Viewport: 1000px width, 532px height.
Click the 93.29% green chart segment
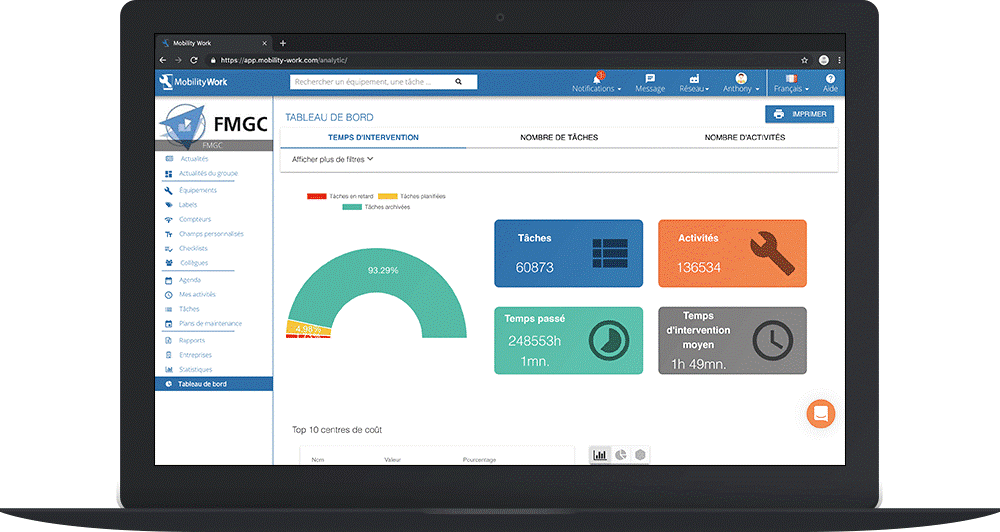[x=383, y=270]
